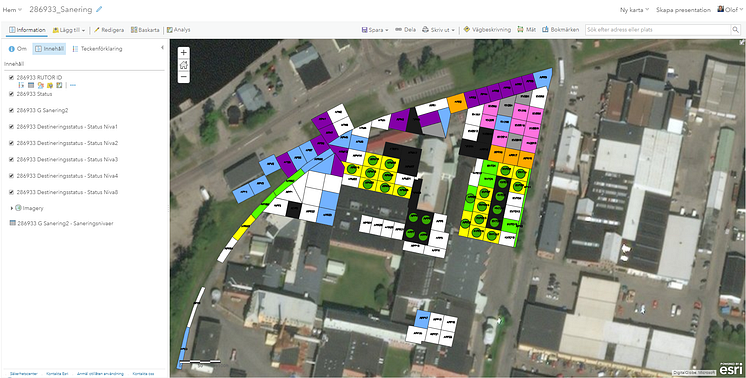The width and height of the screenshot is (746, 378).
Task: Uncheck the 286933 Status layer
Action: tap(11, 94)
